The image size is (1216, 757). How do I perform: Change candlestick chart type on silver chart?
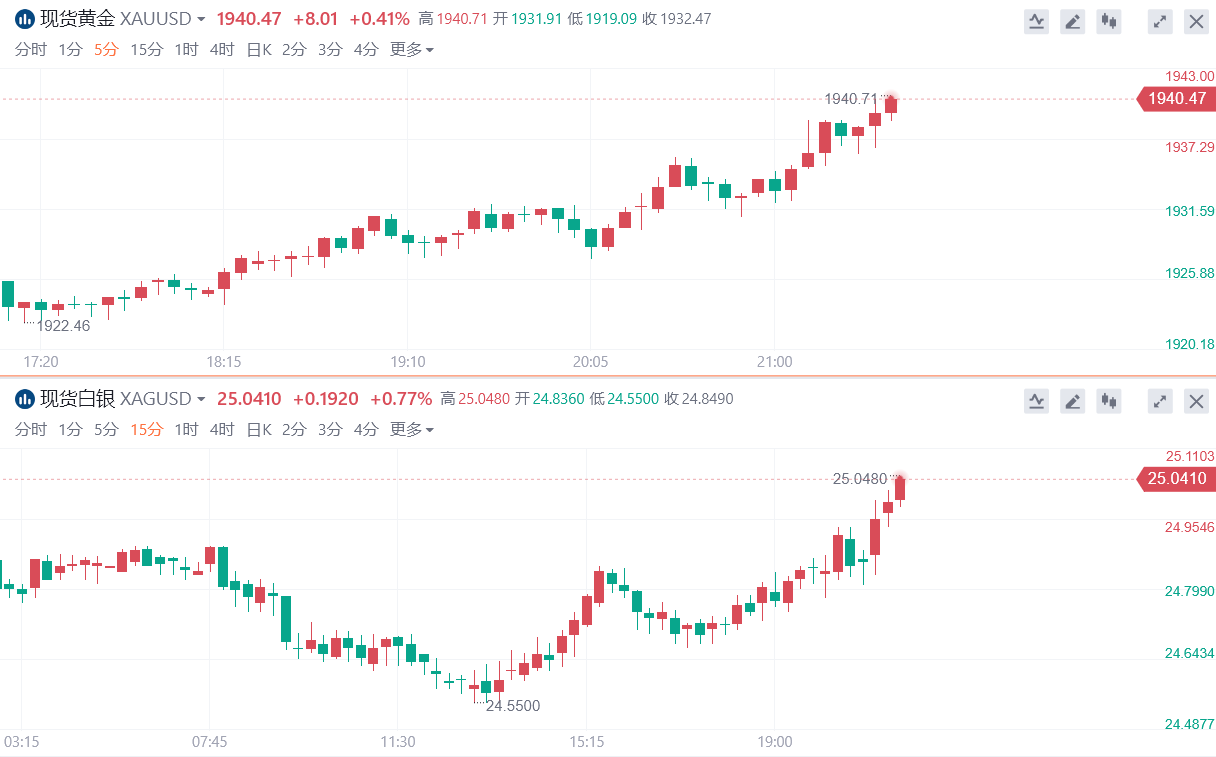click(x=1108, y=401)
